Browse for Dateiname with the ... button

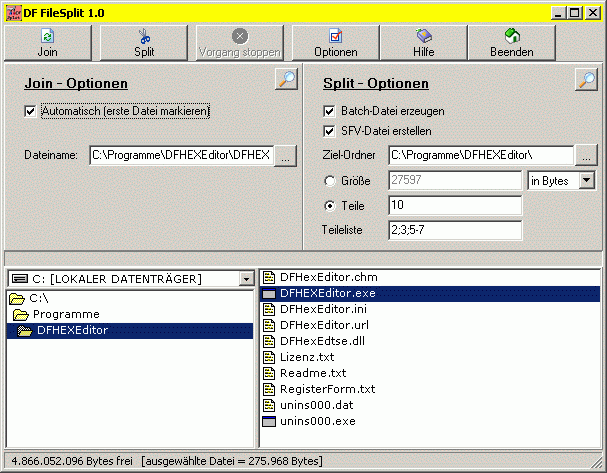tap(286, 156)
